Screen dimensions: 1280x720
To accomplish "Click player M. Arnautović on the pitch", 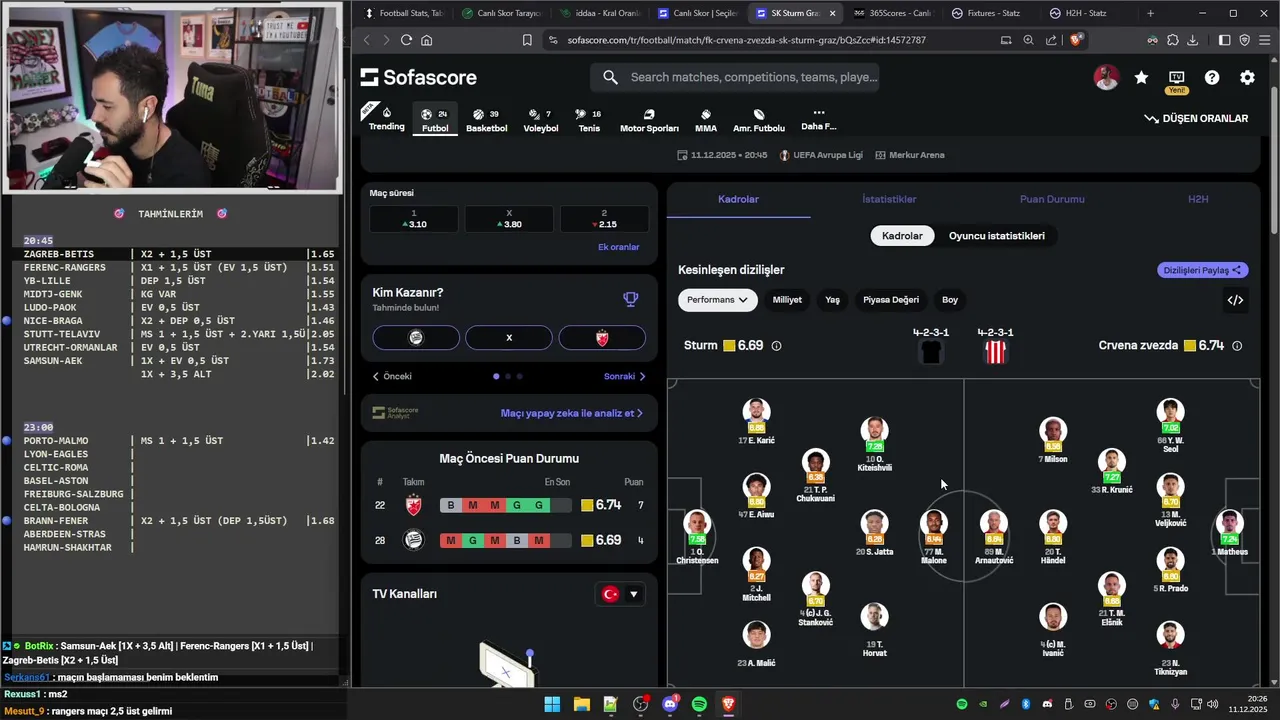I will 993,537.
